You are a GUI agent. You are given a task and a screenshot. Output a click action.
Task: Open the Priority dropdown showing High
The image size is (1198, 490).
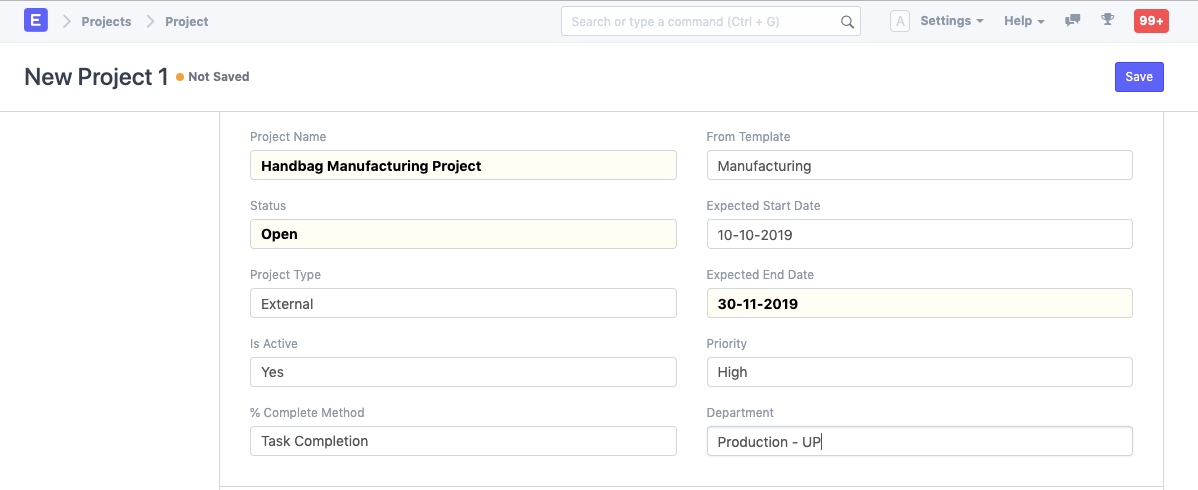point(918,372)
